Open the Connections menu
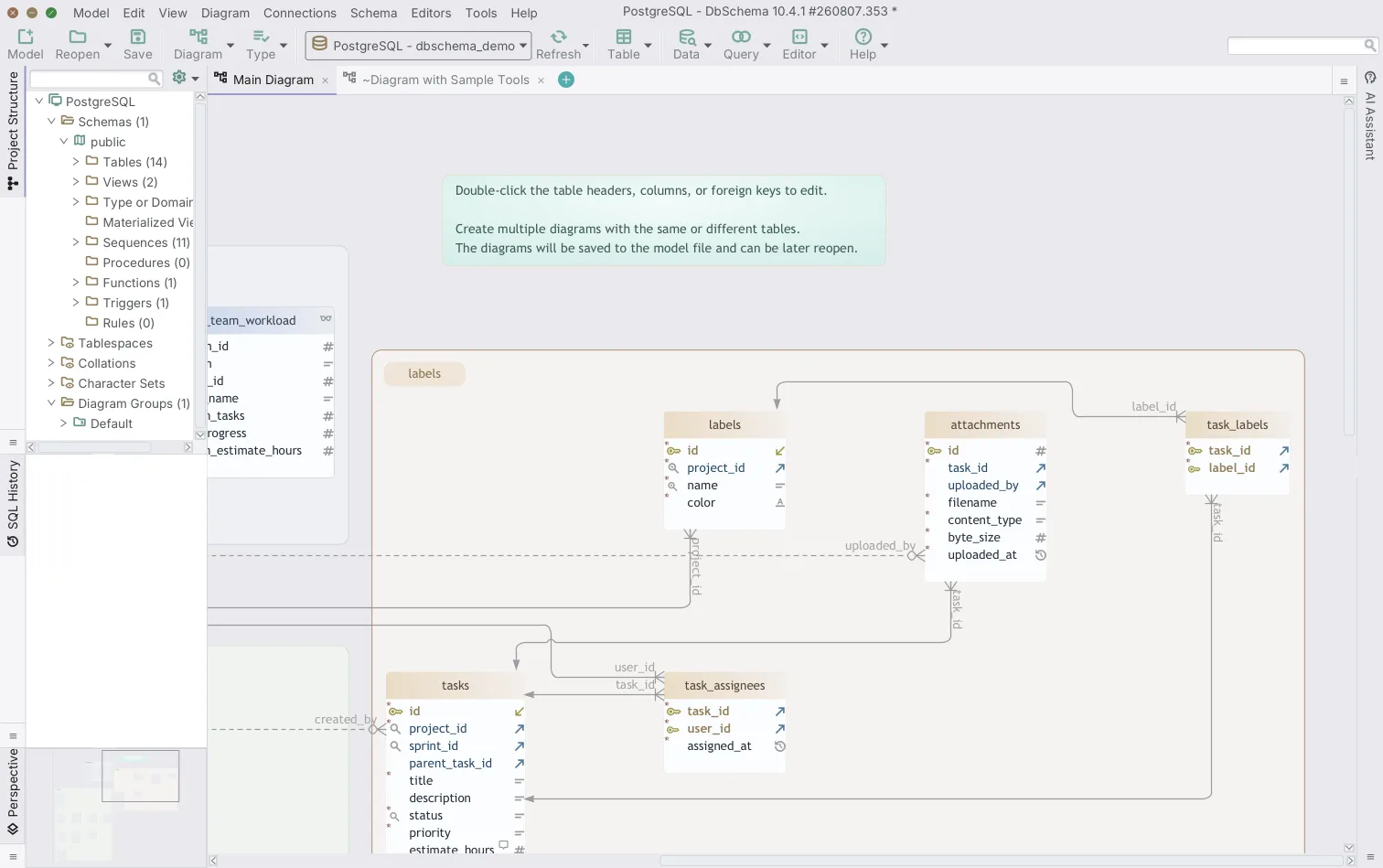This screenshot has width=1383, height=868. 300,13
